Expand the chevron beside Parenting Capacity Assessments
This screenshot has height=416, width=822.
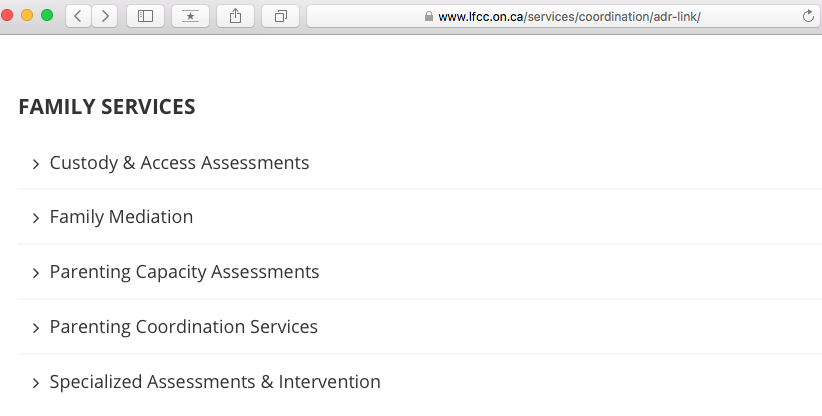(x=35, y=273)
